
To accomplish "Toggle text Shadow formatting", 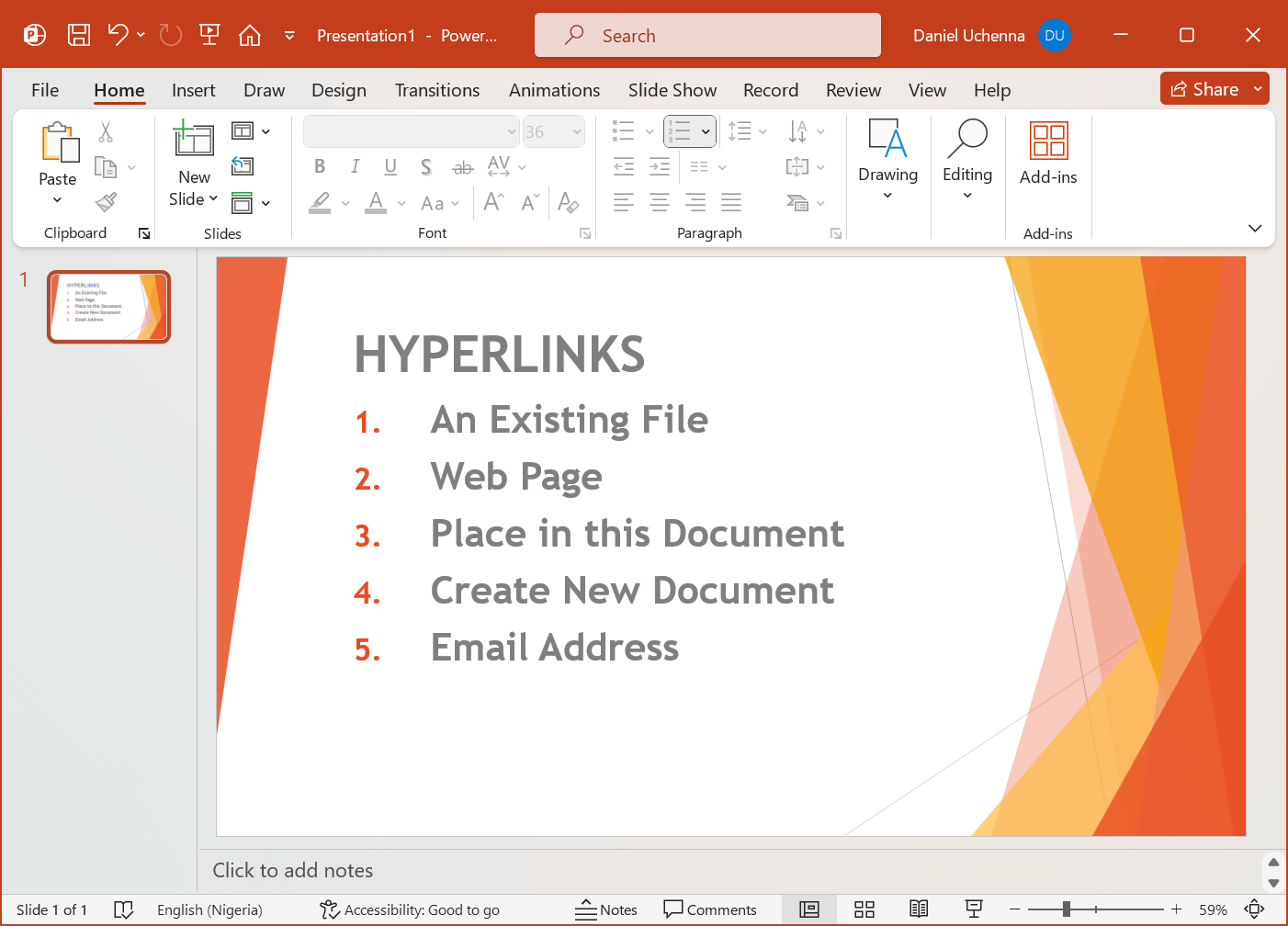I will click(425, 166).
